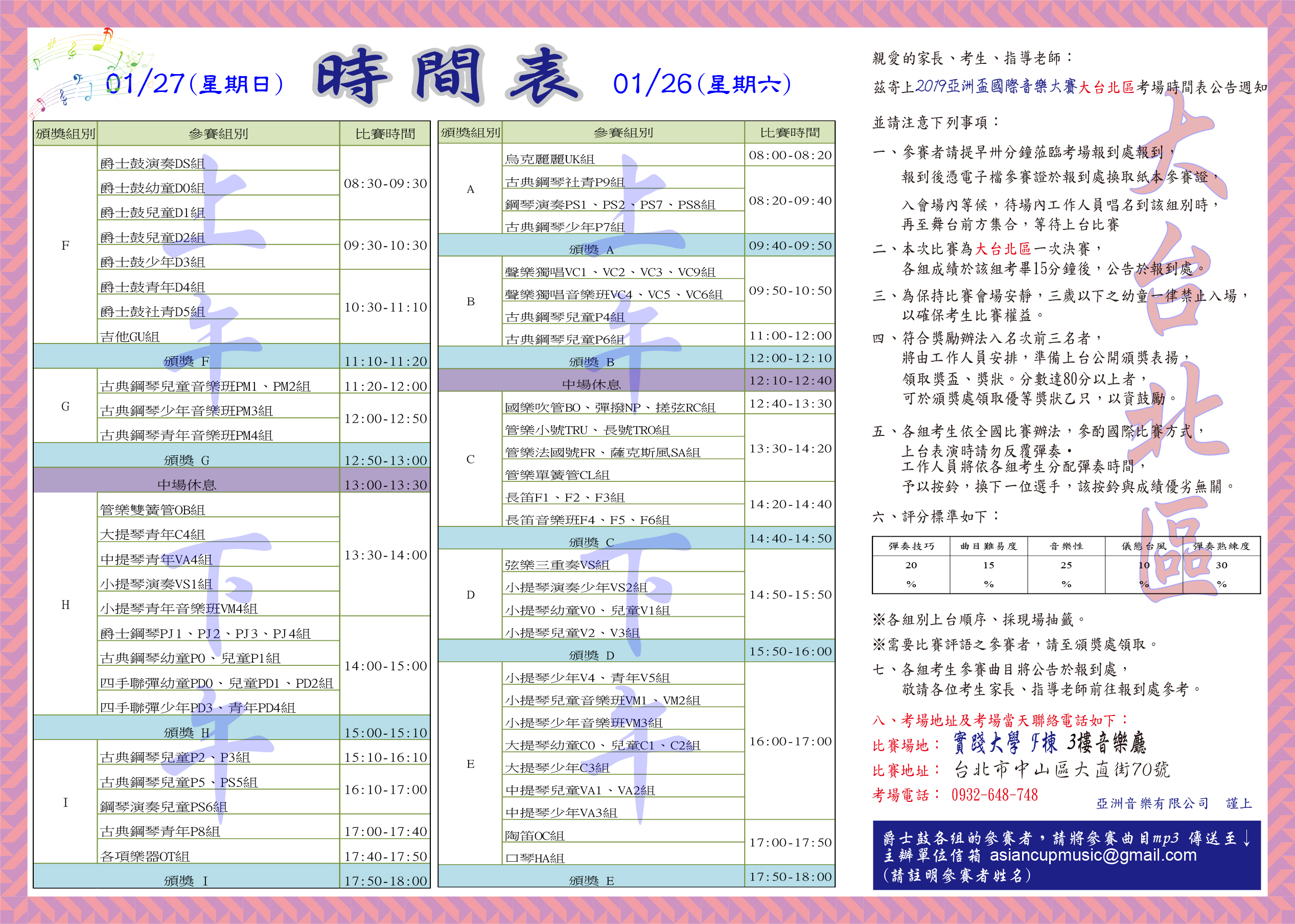Click the 實踐大學 F棟 3樓音樂廳 venue text

1050,743
